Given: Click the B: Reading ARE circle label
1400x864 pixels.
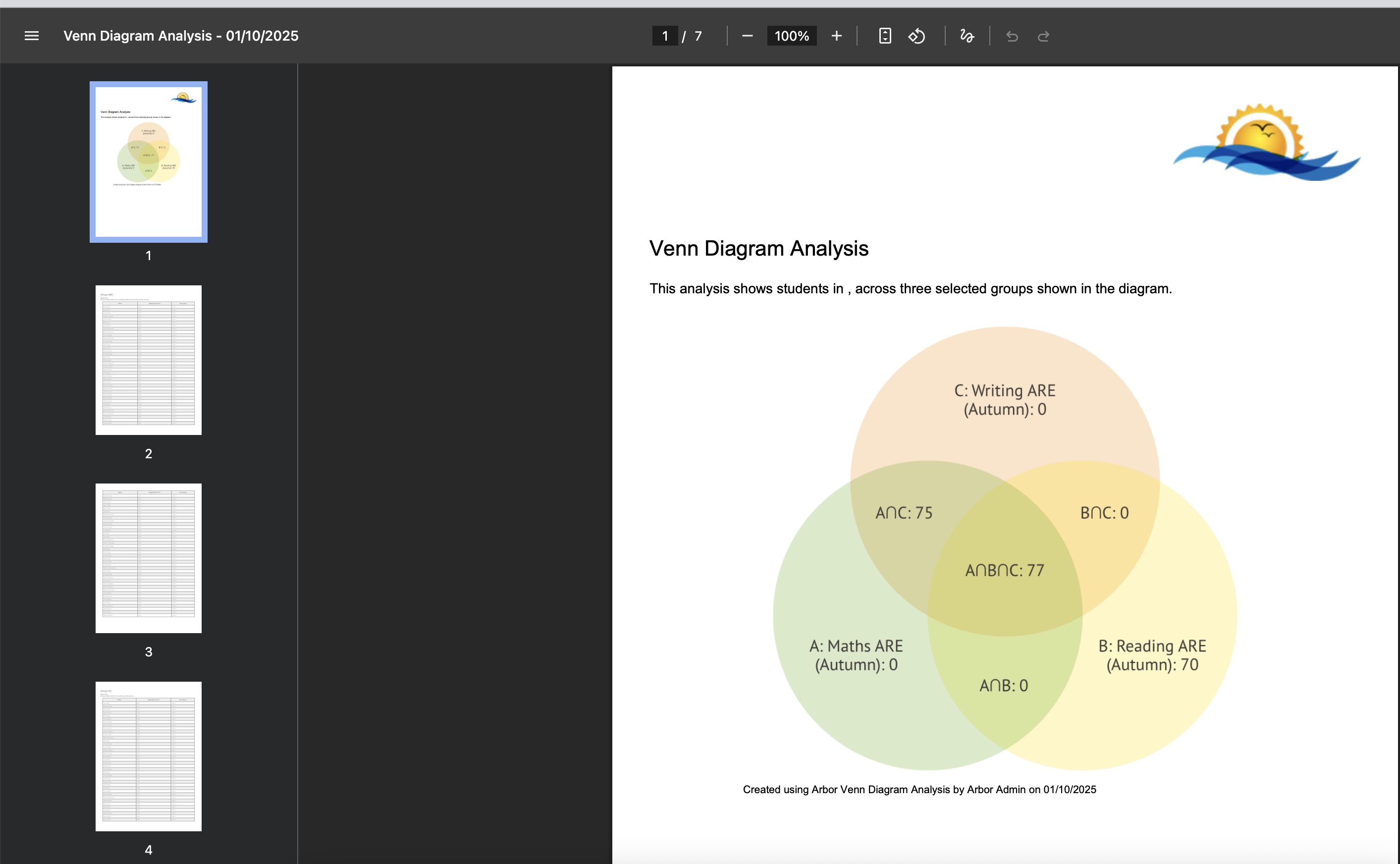Looking at the screenshot, I should [x=1152, y=655].
